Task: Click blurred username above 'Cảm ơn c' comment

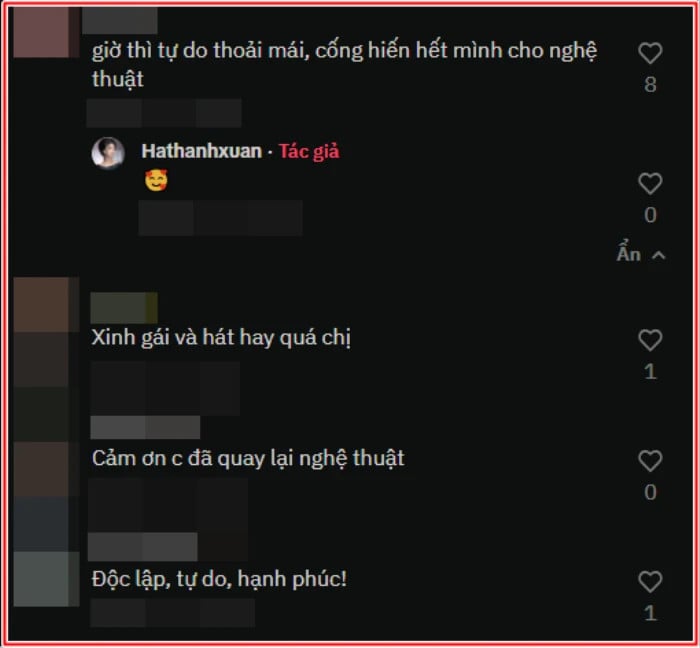Action: pyautogui.click(x=145, y=428)
